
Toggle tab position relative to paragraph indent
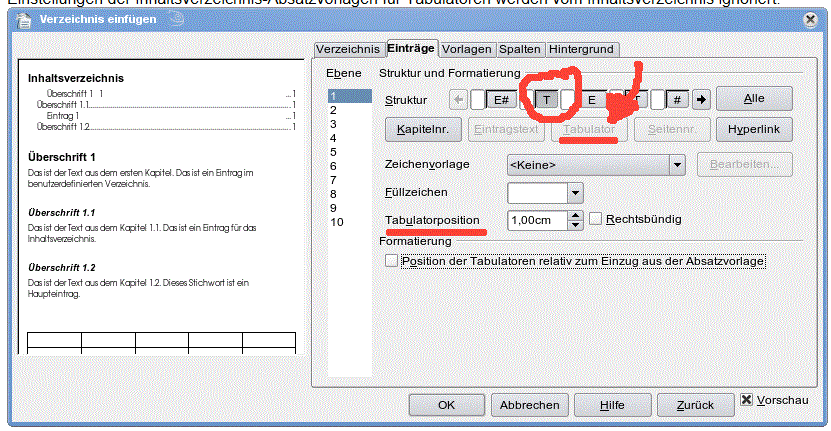click(391, 261)
